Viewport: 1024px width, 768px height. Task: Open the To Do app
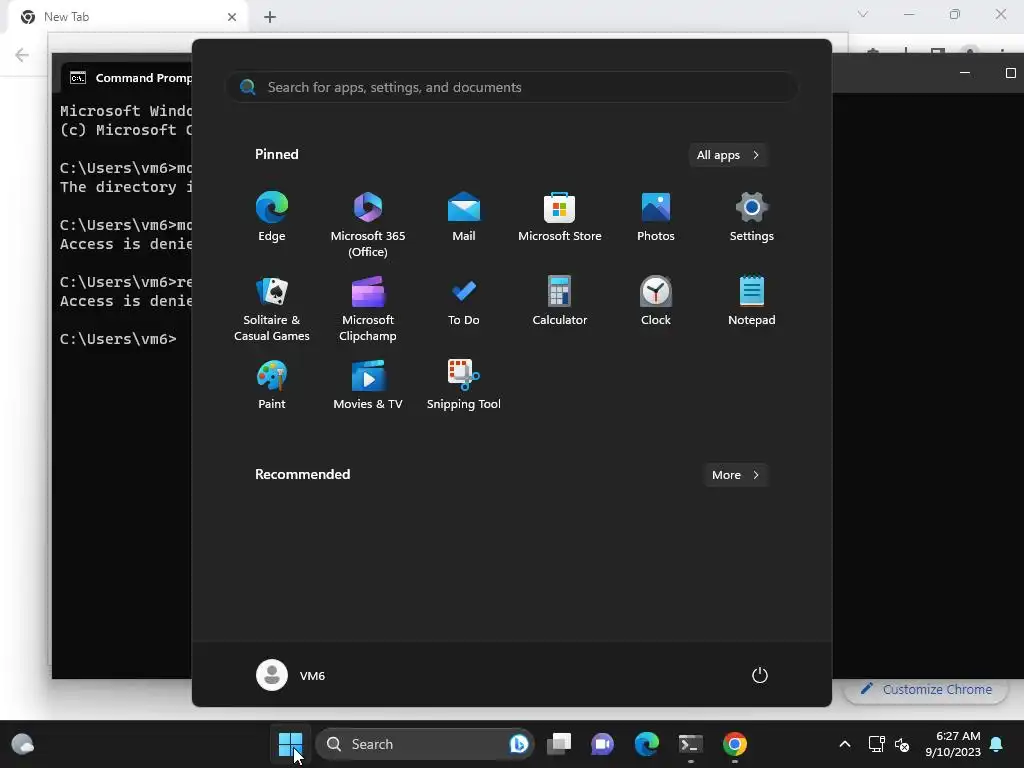pos(464,300)
